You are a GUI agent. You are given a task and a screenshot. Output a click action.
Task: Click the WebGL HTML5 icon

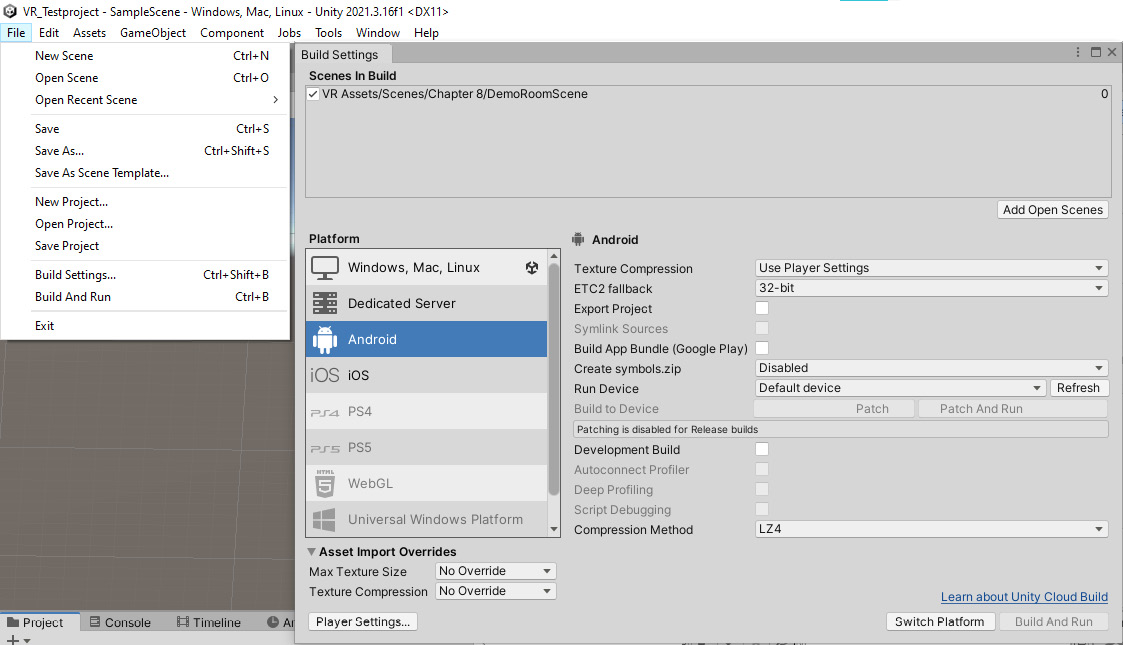click(x=325, y=483)
